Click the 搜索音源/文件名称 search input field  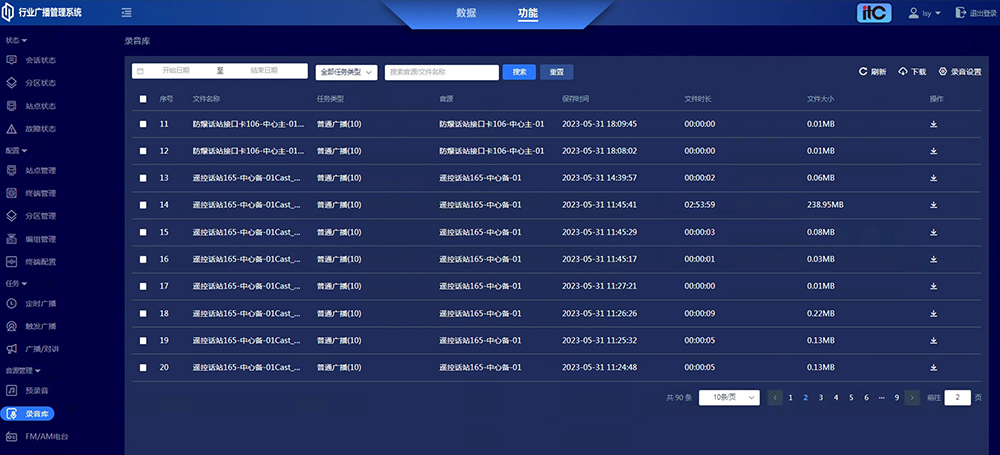pyautogui.click(x=441, y=72)
